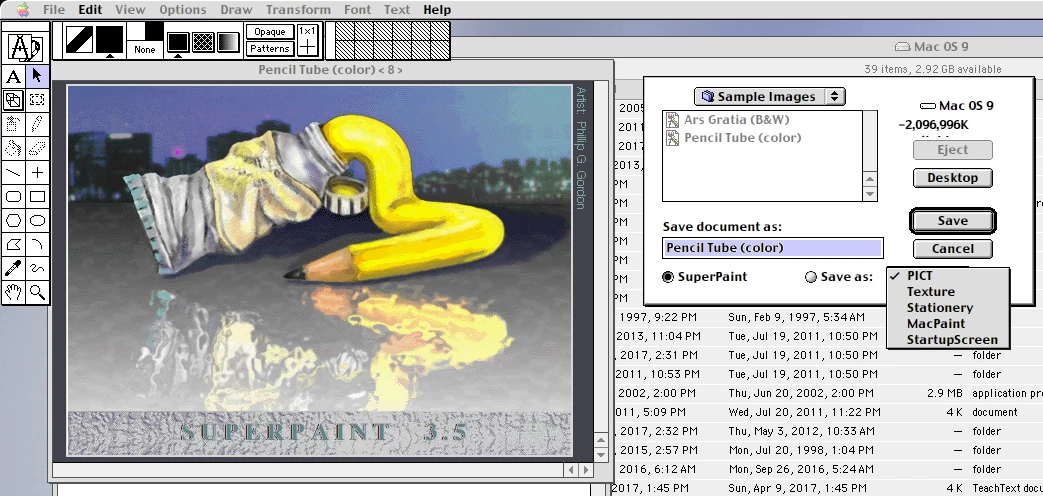Click document window scroll-left arrow
This screenshot has height=496, width=1043.
(x=571, y=469)
